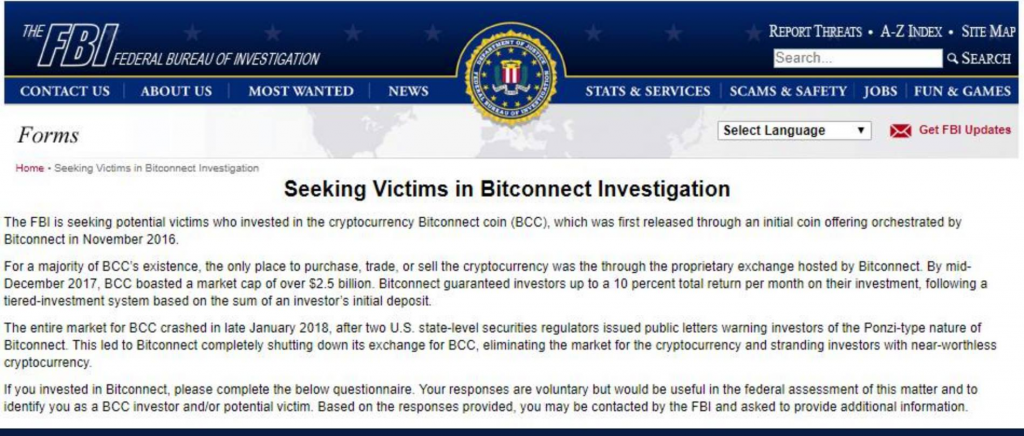1024x436 pixels.
Task: Open Stats & Services menu
Action: 648,91
